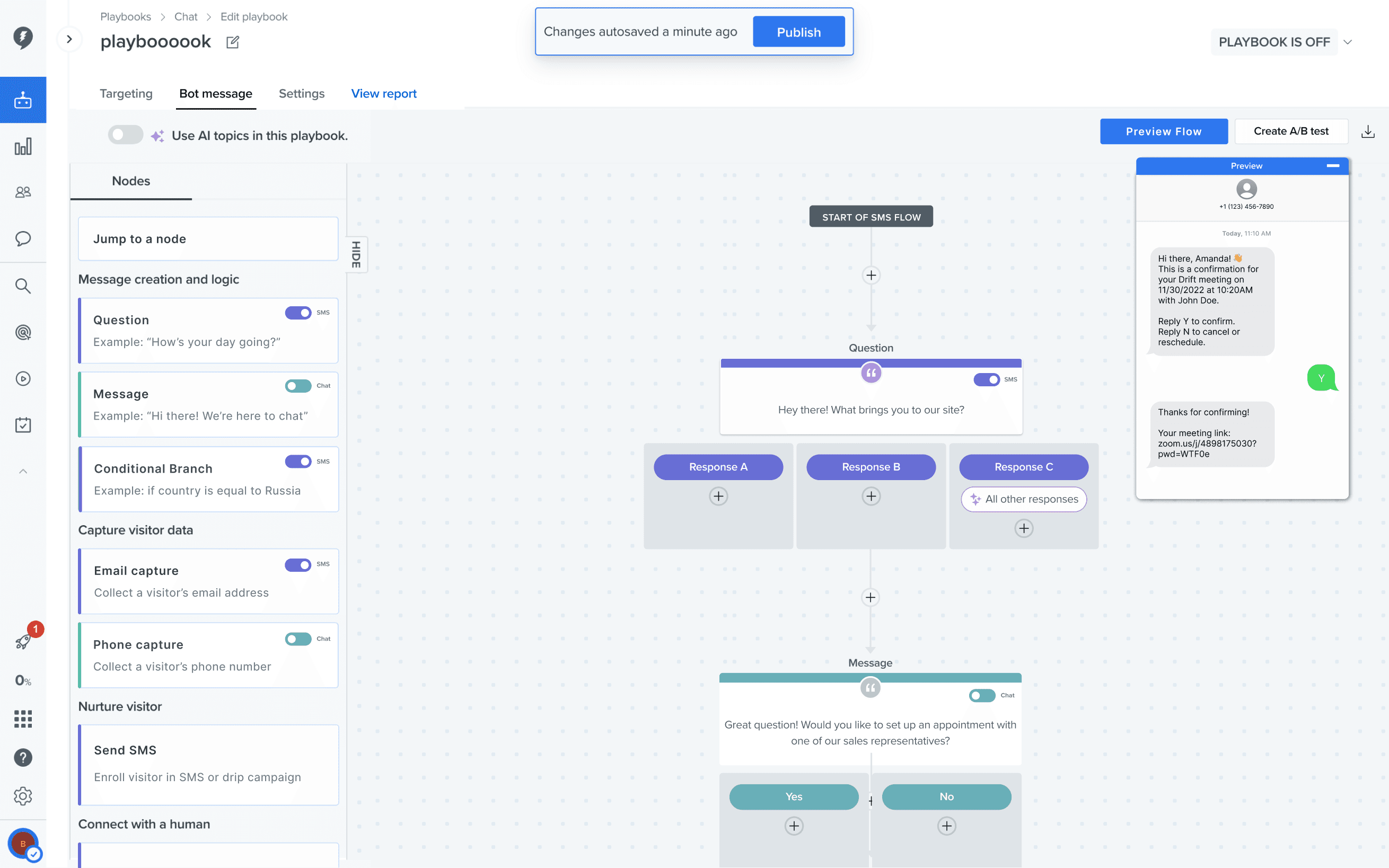Go to Chat breadcrumb
This screenshot has width=1389, height=868.
pos(186,16)
